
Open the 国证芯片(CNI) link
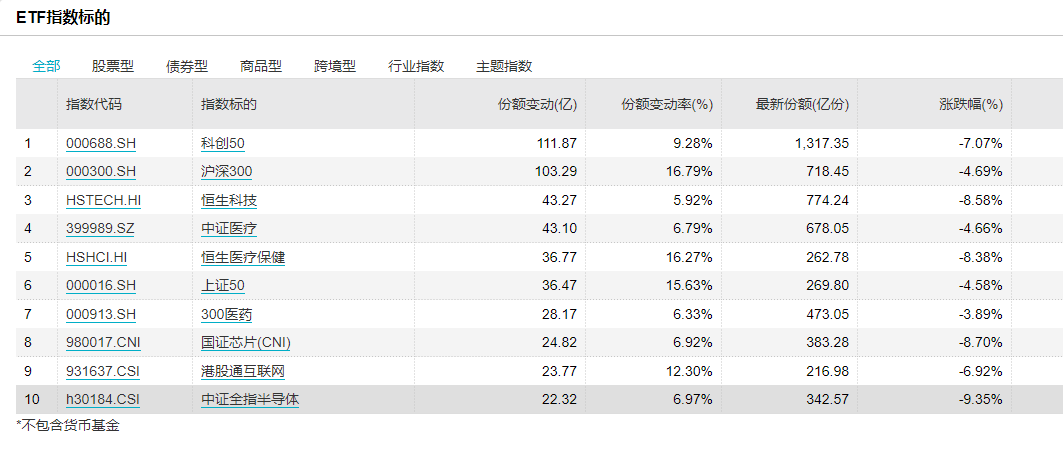click(x=245, y=343)
